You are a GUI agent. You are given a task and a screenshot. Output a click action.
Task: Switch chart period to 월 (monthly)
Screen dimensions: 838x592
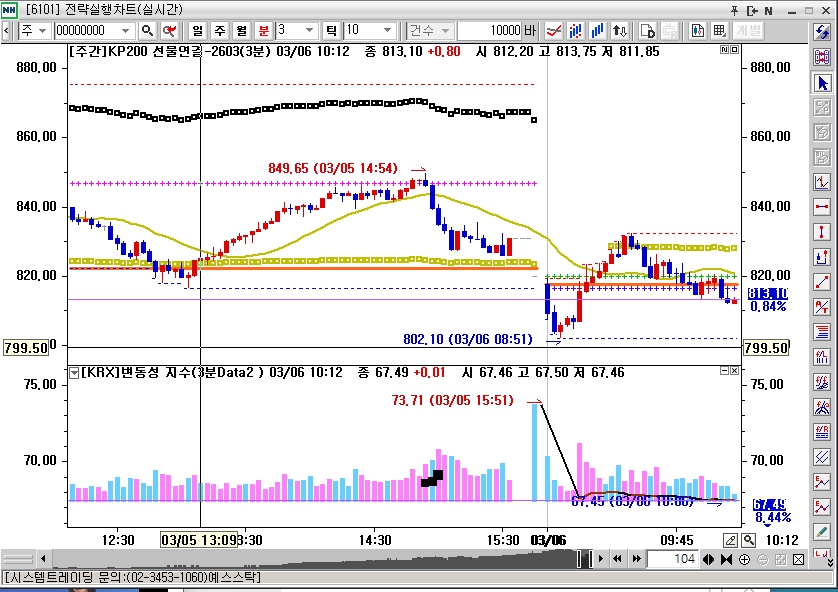(x=240, y=31)
